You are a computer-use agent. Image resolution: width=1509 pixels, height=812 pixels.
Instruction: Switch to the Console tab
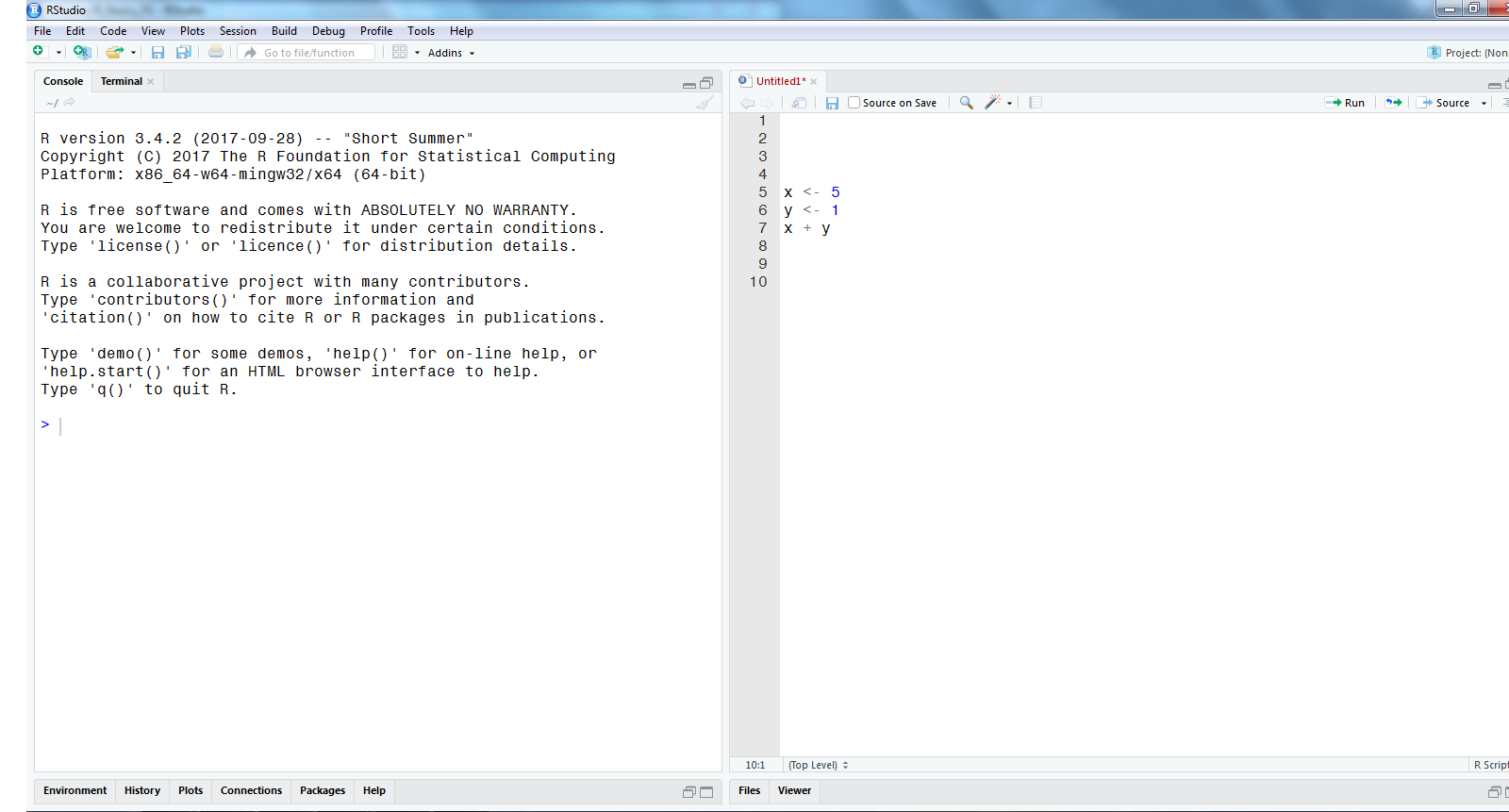click(x=63, y=81)
